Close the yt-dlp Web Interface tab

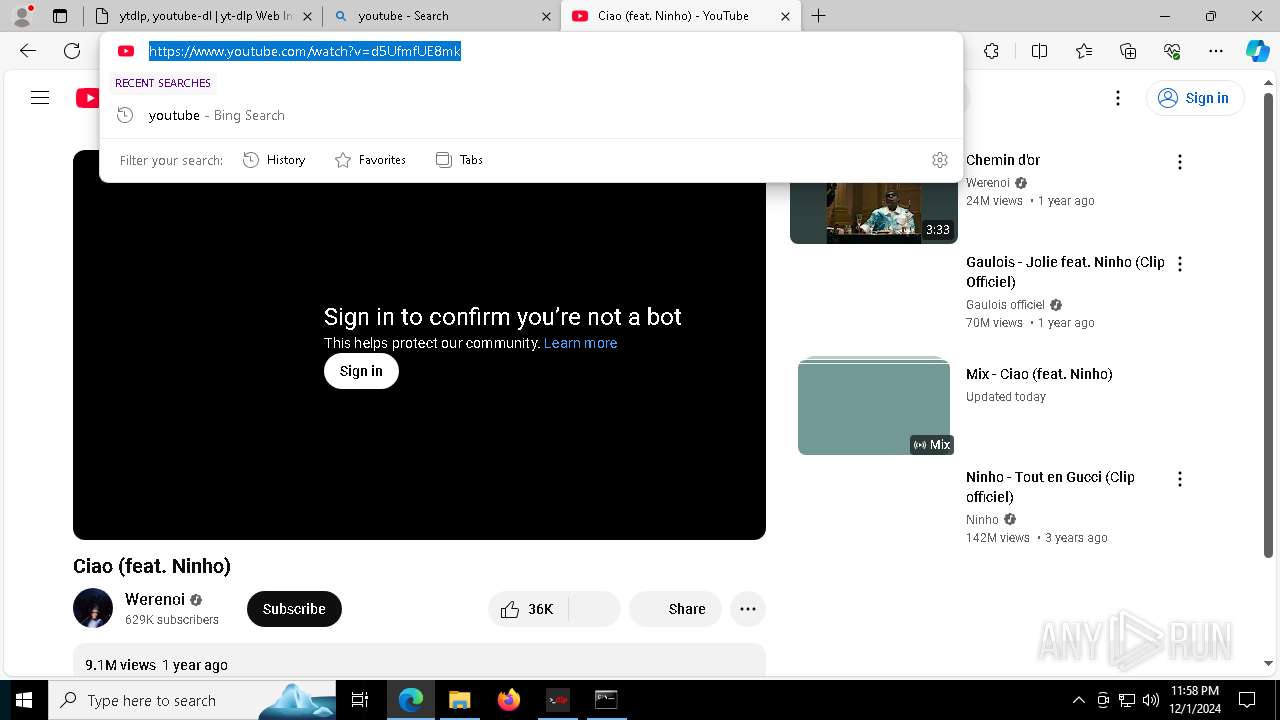307,16
